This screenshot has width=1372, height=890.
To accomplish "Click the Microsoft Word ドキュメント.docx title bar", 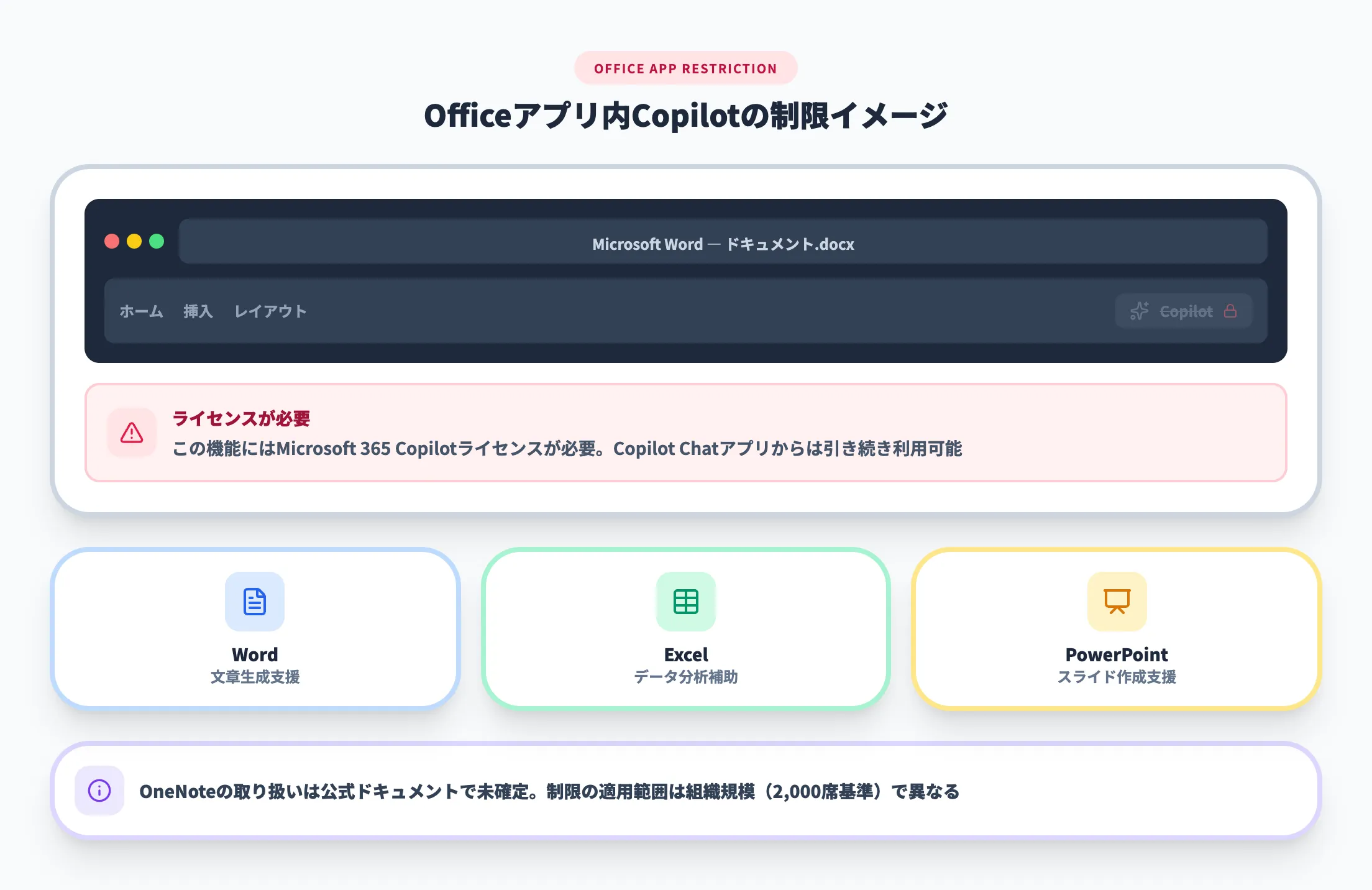I will tap(723, 241).
